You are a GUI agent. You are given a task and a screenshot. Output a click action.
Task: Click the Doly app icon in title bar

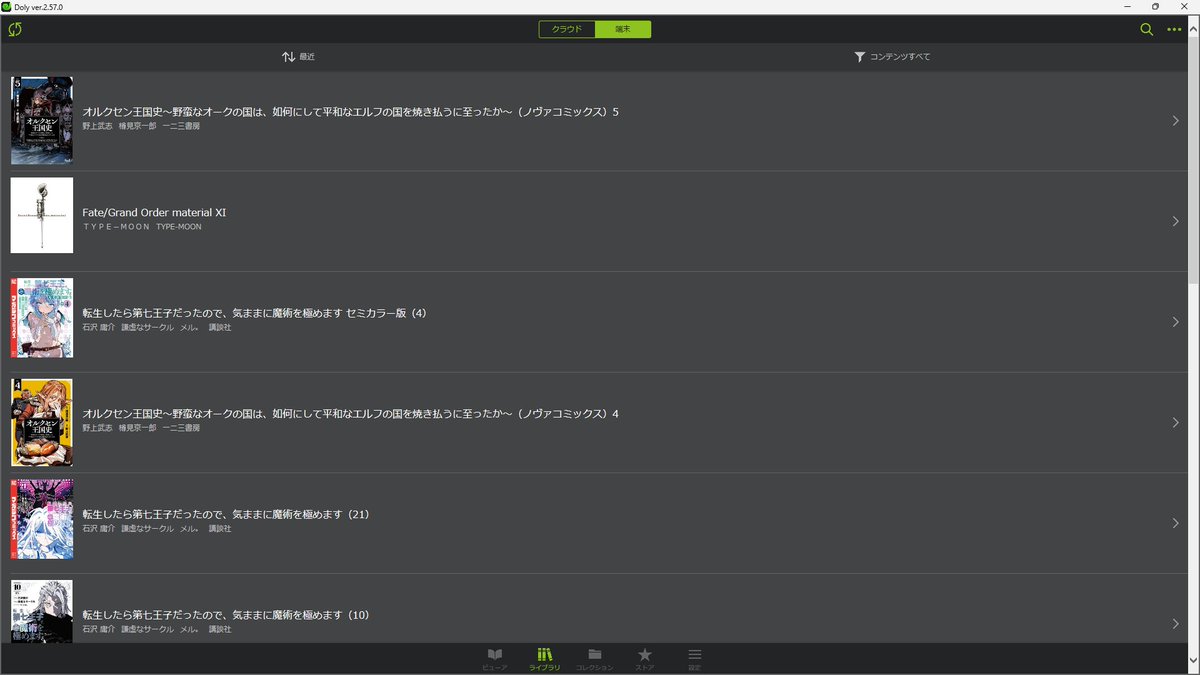click(x=7, y=6)
